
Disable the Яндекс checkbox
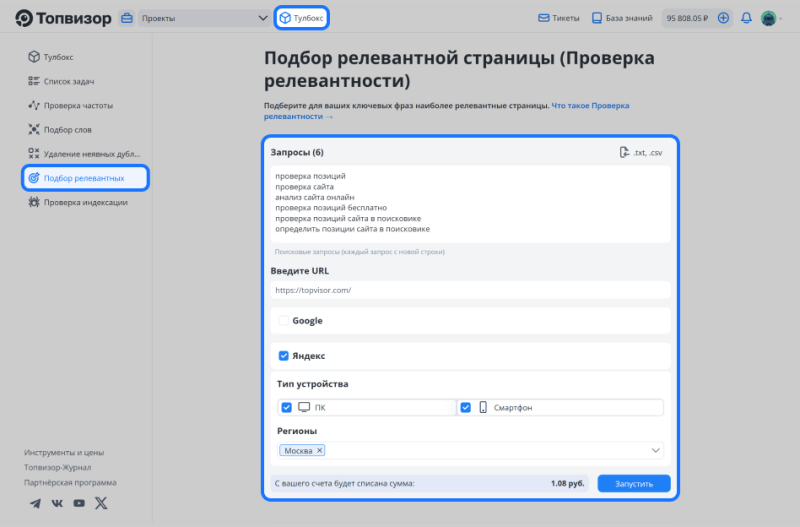(284, 356)
